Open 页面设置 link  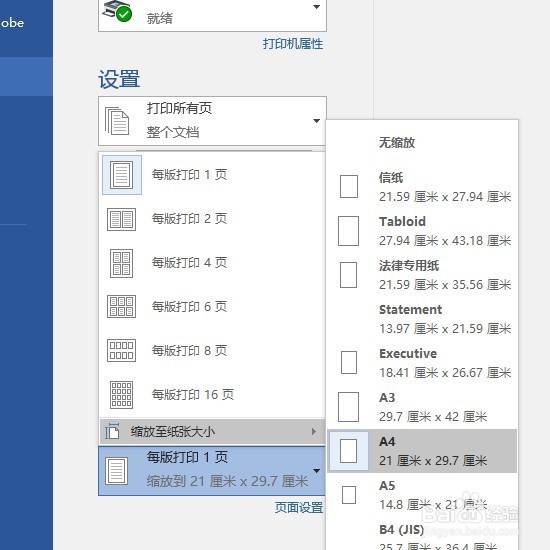tap(299, 508)
